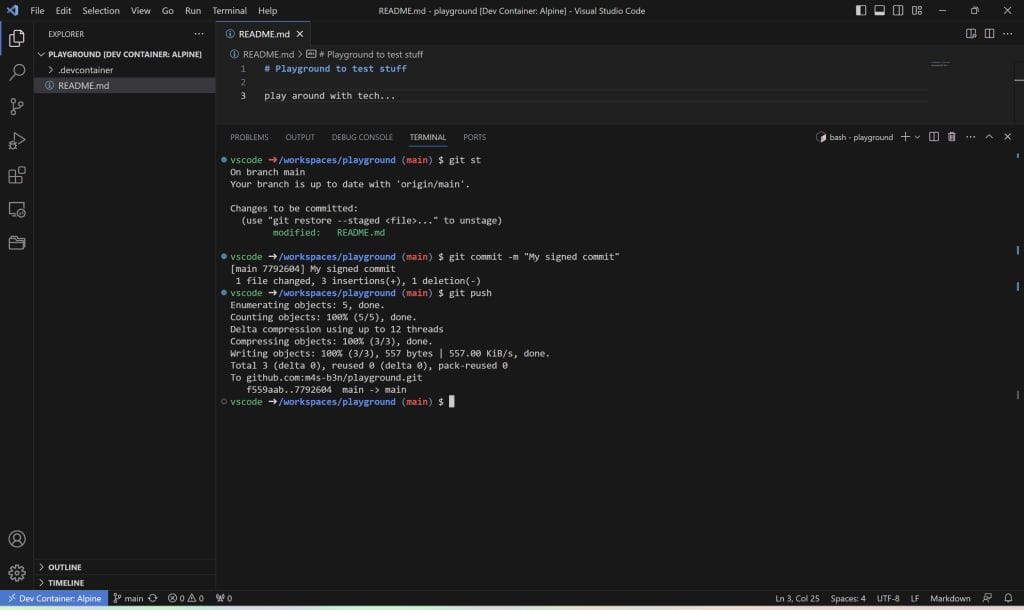Maximize the panel with chevron icon
The height and width of the screenshot is (610, 1024).
(988, 137)
